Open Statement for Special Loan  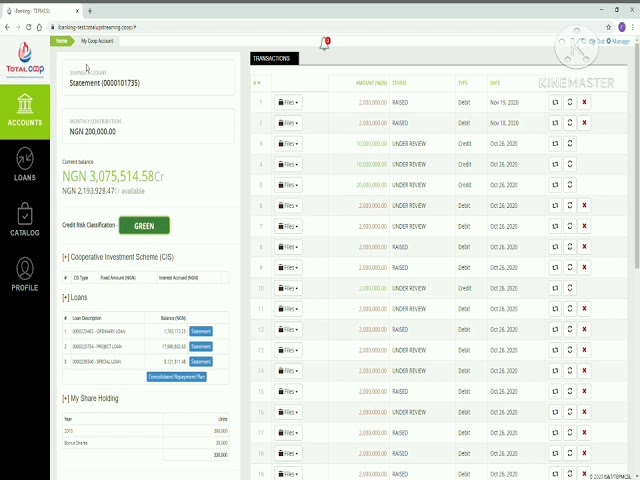(x=201, y=362)
